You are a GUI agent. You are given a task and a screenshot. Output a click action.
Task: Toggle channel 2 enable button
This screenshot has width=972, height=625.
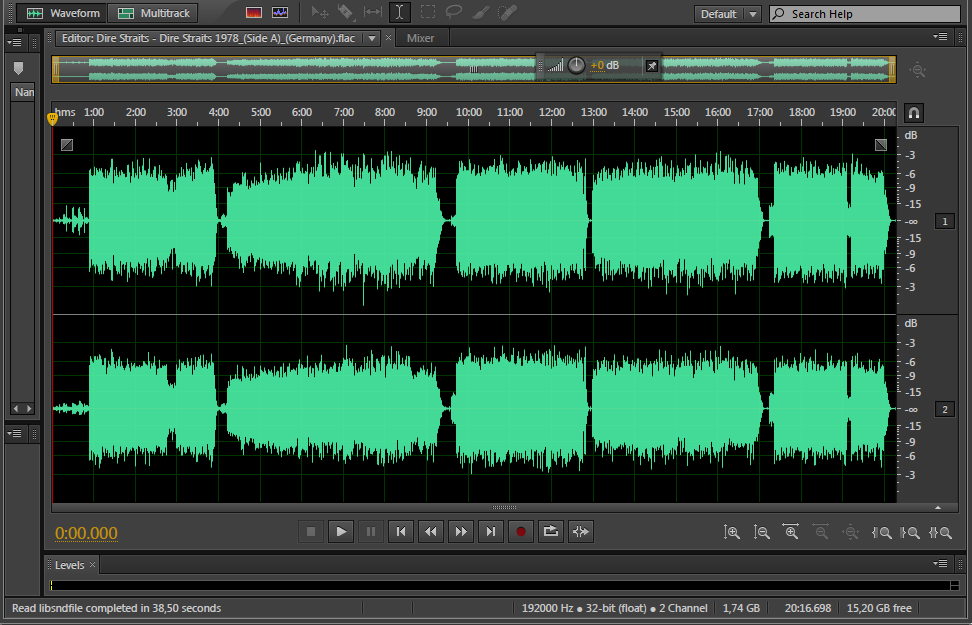tap(945, 409)
